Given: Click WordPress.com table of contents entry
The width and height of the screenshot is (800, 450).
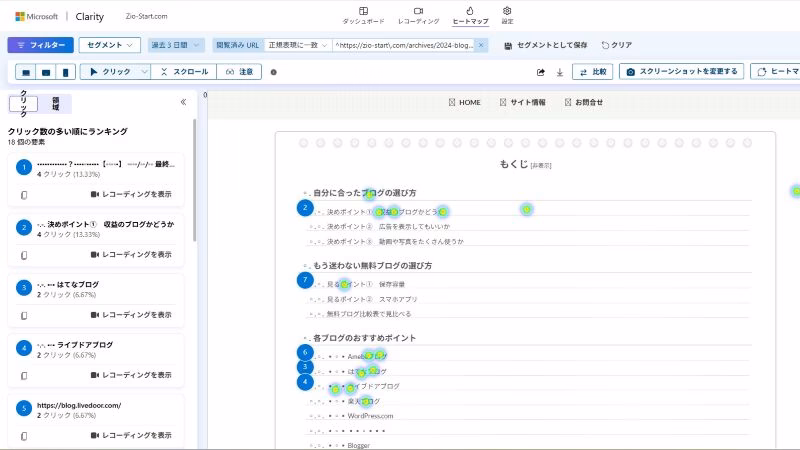Looking at the screenshot, I should (370, 416).
